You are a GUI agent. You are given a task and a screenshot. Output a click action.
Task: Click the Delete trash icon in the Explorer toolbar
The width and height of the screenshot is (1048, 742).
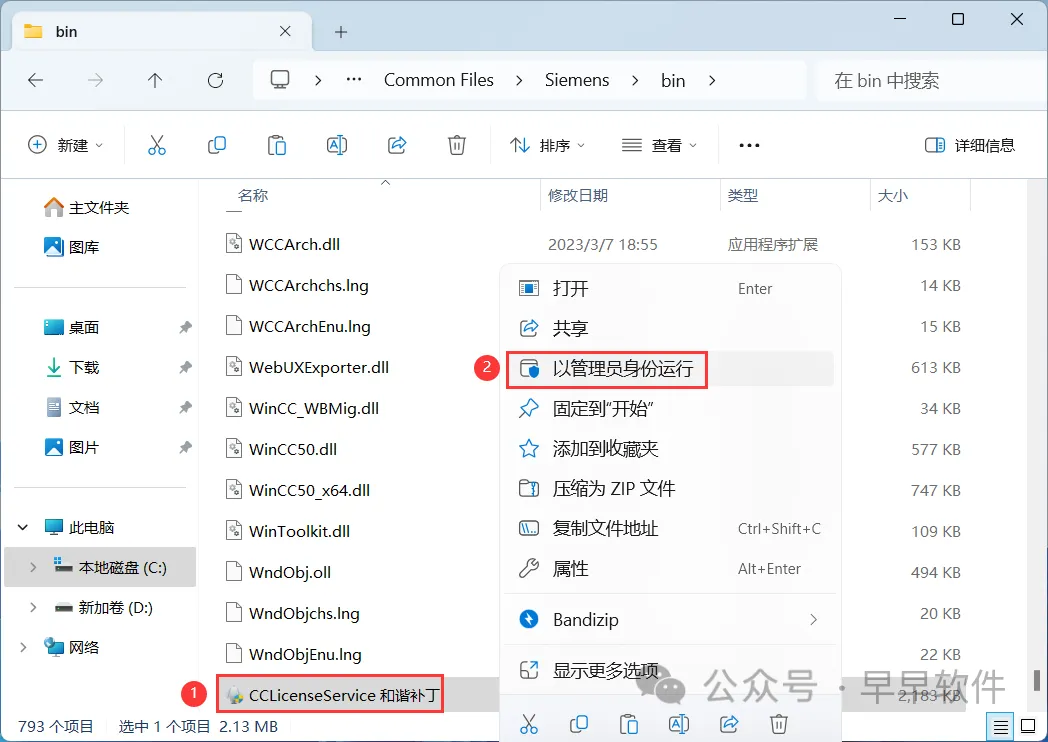tap(457, 145)
